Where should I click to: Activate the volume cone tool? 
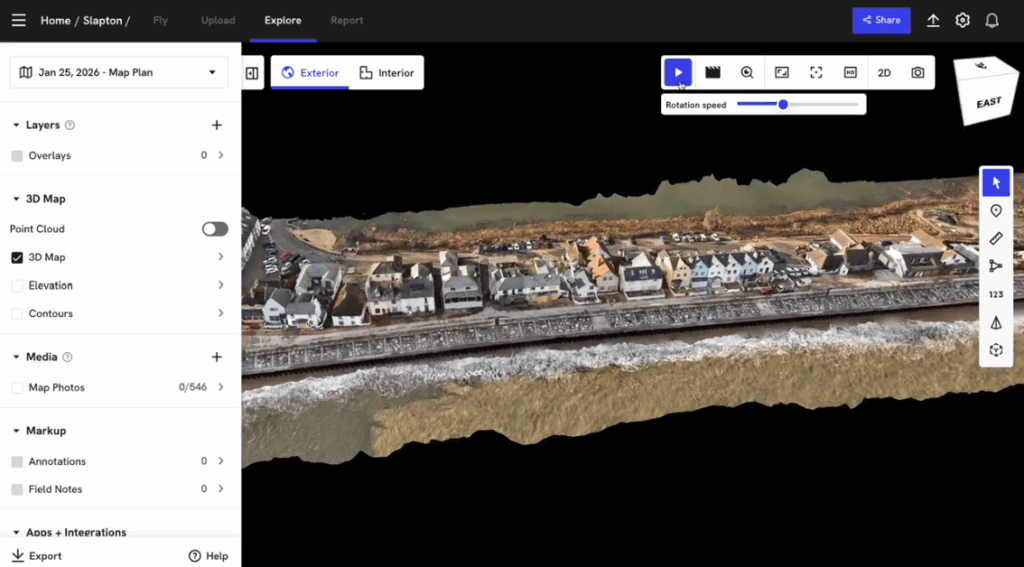coord(996,322)
